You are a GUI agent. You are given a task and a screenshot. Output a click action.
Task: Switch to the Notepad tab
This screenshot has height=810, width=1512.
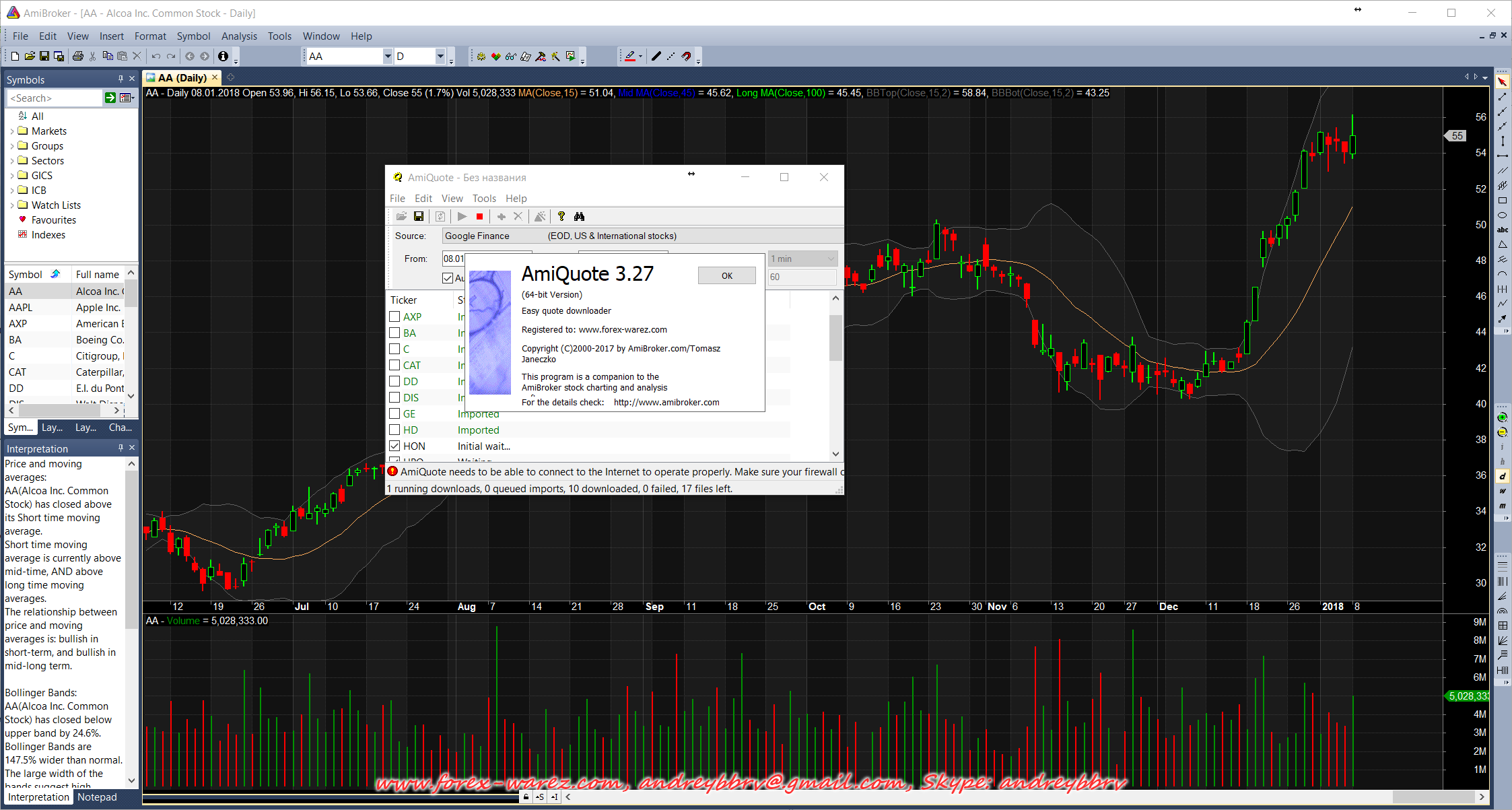97,797
